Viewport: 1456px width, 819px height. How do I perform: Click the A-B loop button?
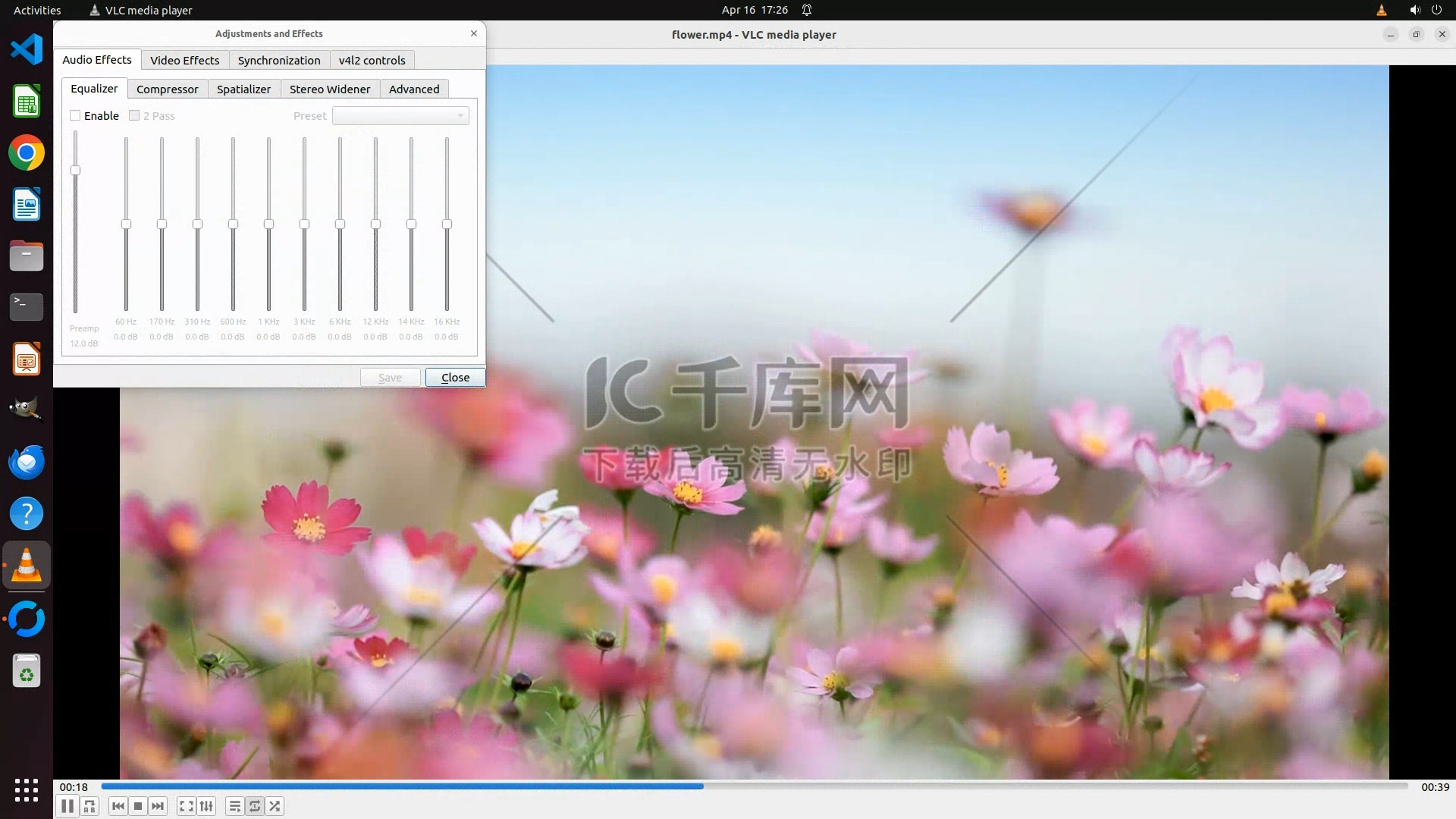point(89,806)
